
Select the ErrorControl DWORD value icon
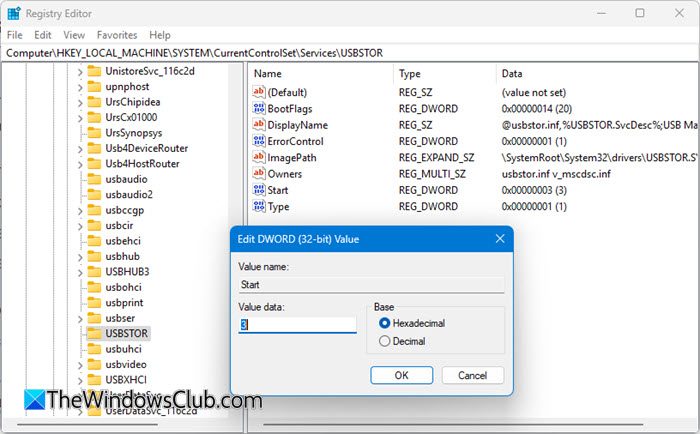point(258,141)
